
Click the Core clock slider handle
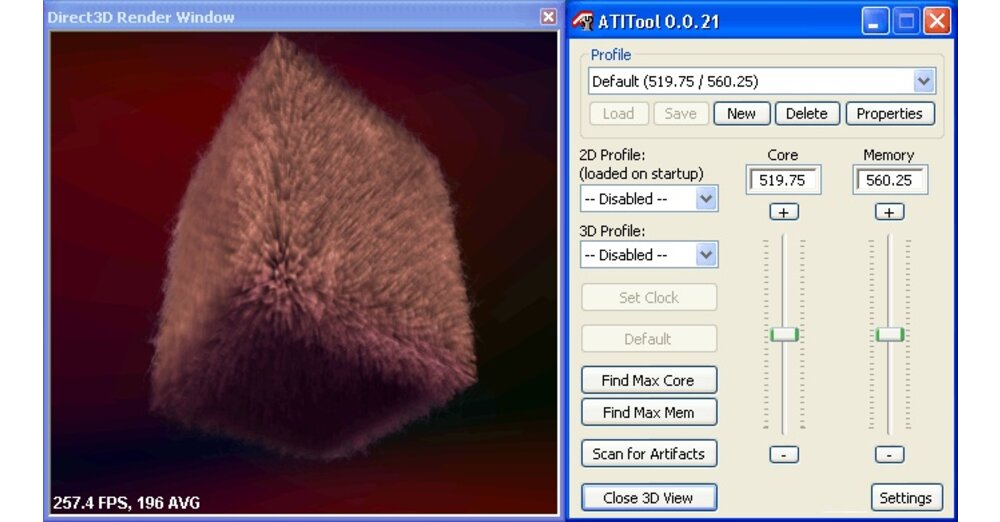pos(784,334)
